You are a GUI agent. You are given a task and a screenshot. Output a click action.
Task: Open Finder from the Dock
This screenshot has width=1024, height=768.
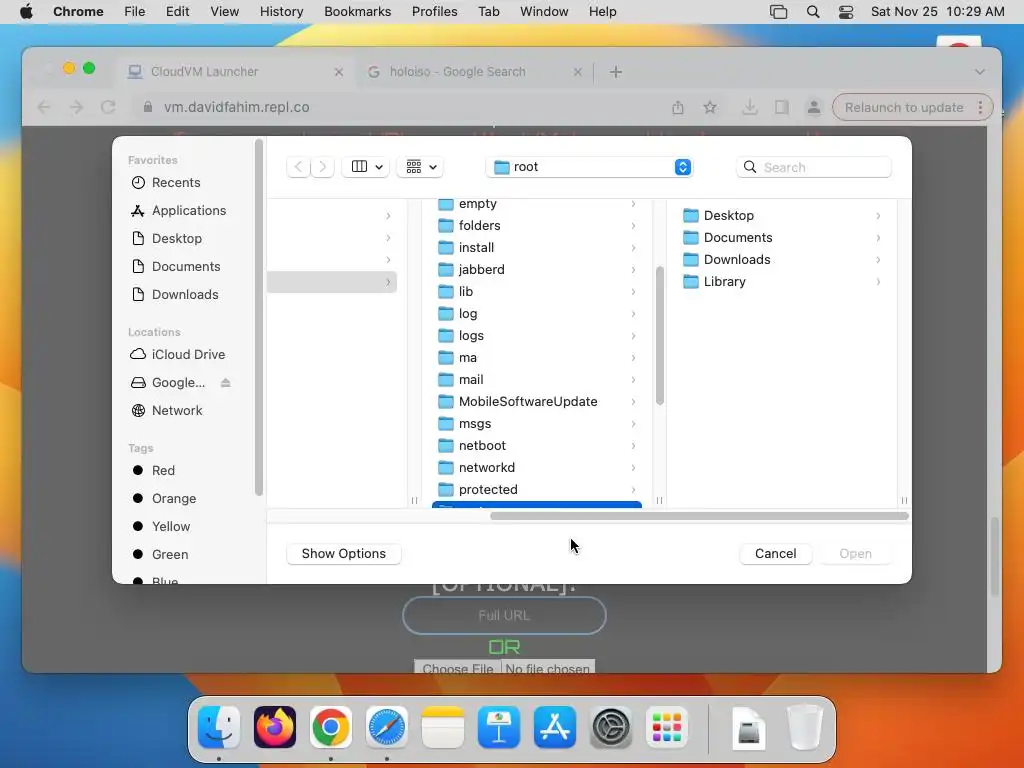[x=219, y=727]
